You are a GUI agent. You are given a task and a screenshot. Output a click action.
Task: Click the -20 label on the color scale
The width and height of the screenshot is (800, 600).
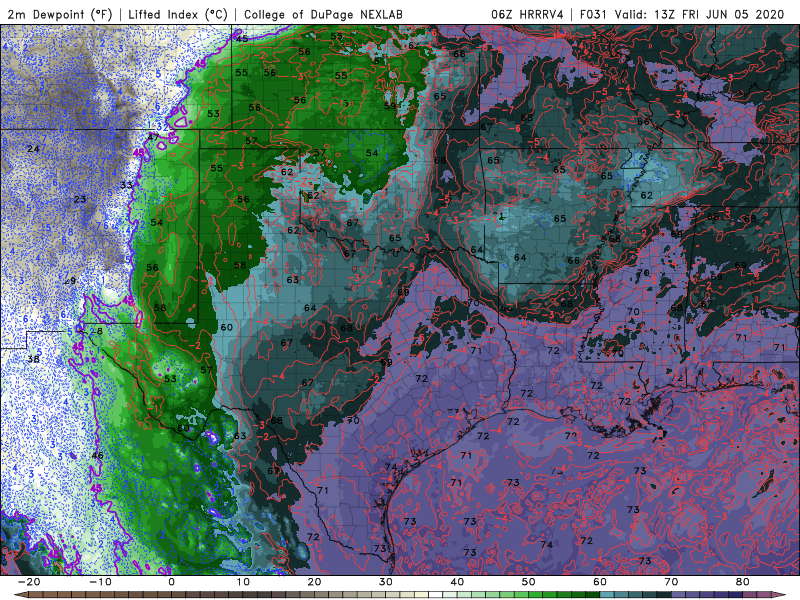(x=29, y=582)
